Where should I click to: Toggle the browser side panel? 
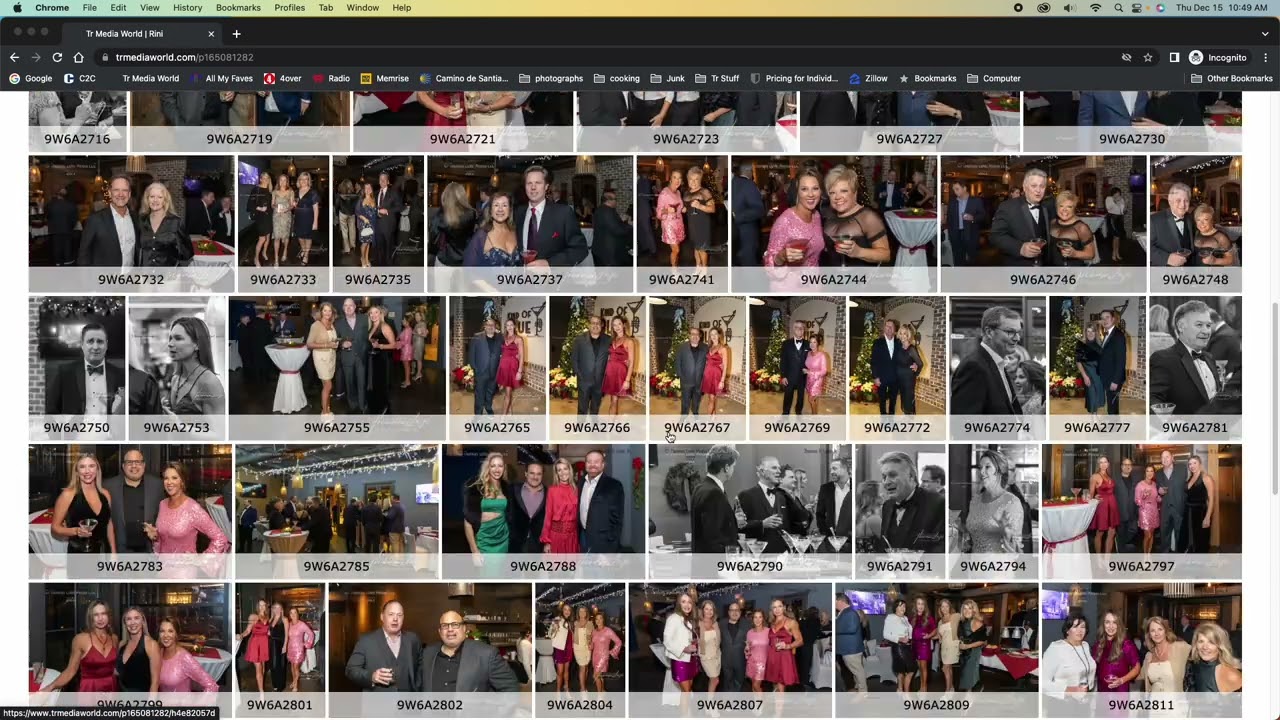[1174, 58]
